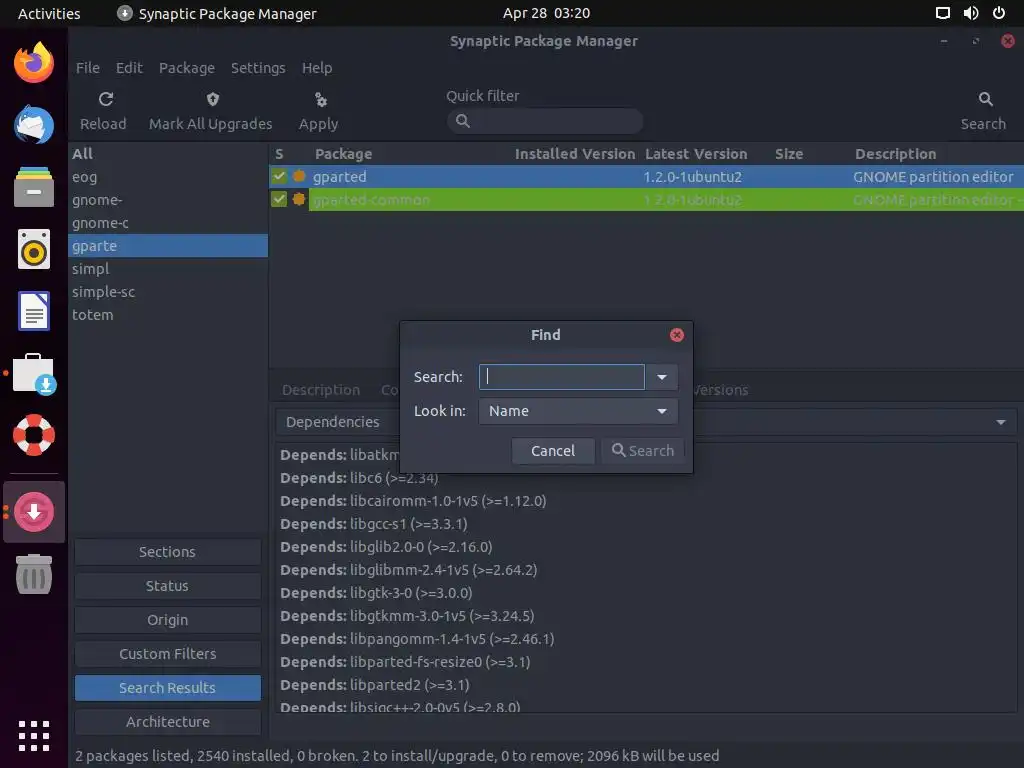1024x768 pixels.
Task: Select 'All' in the search list
Action: [168, 153]
